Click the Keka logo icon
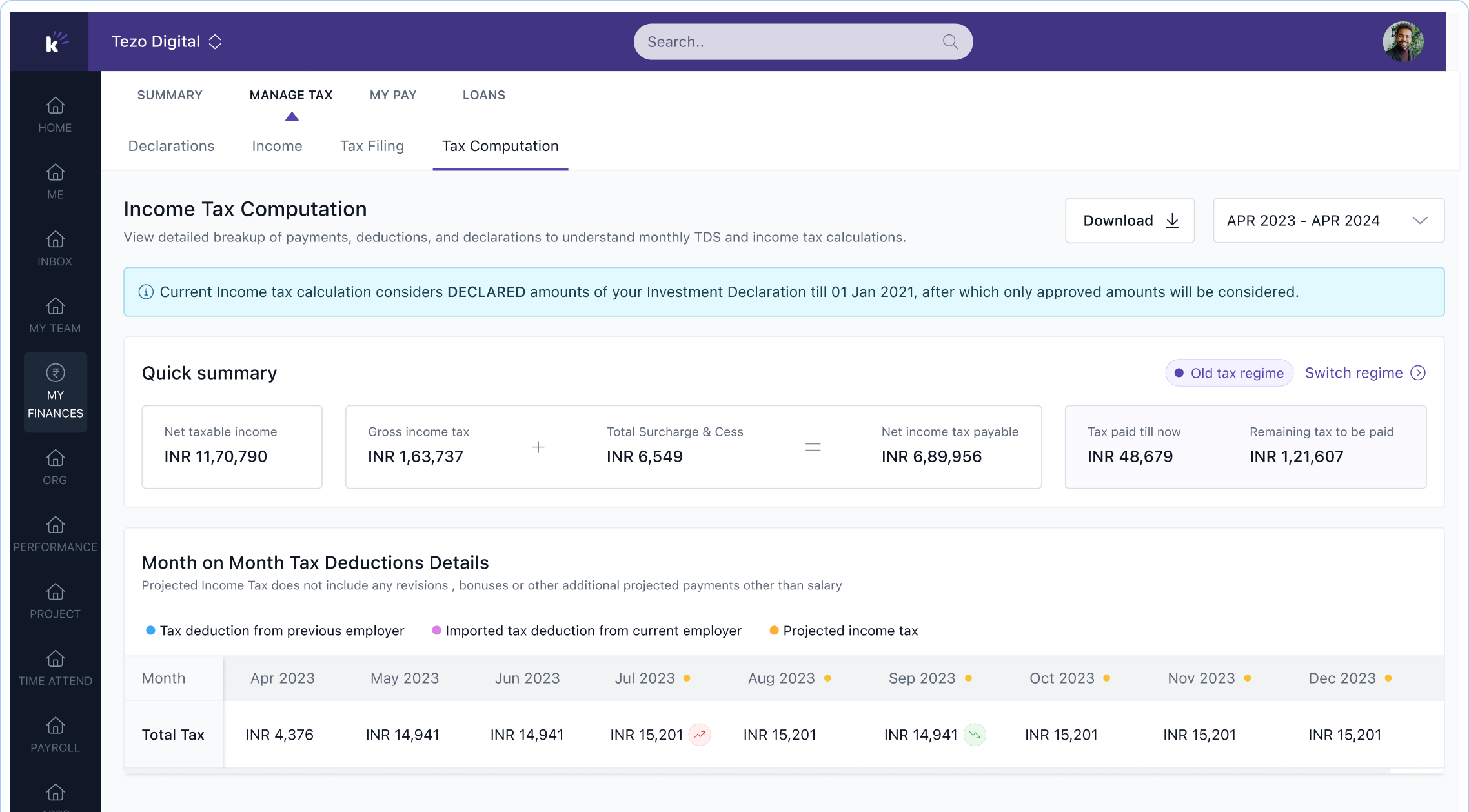Image resolution: width=1469 pixels, height=812 pixels. point(56,42)
